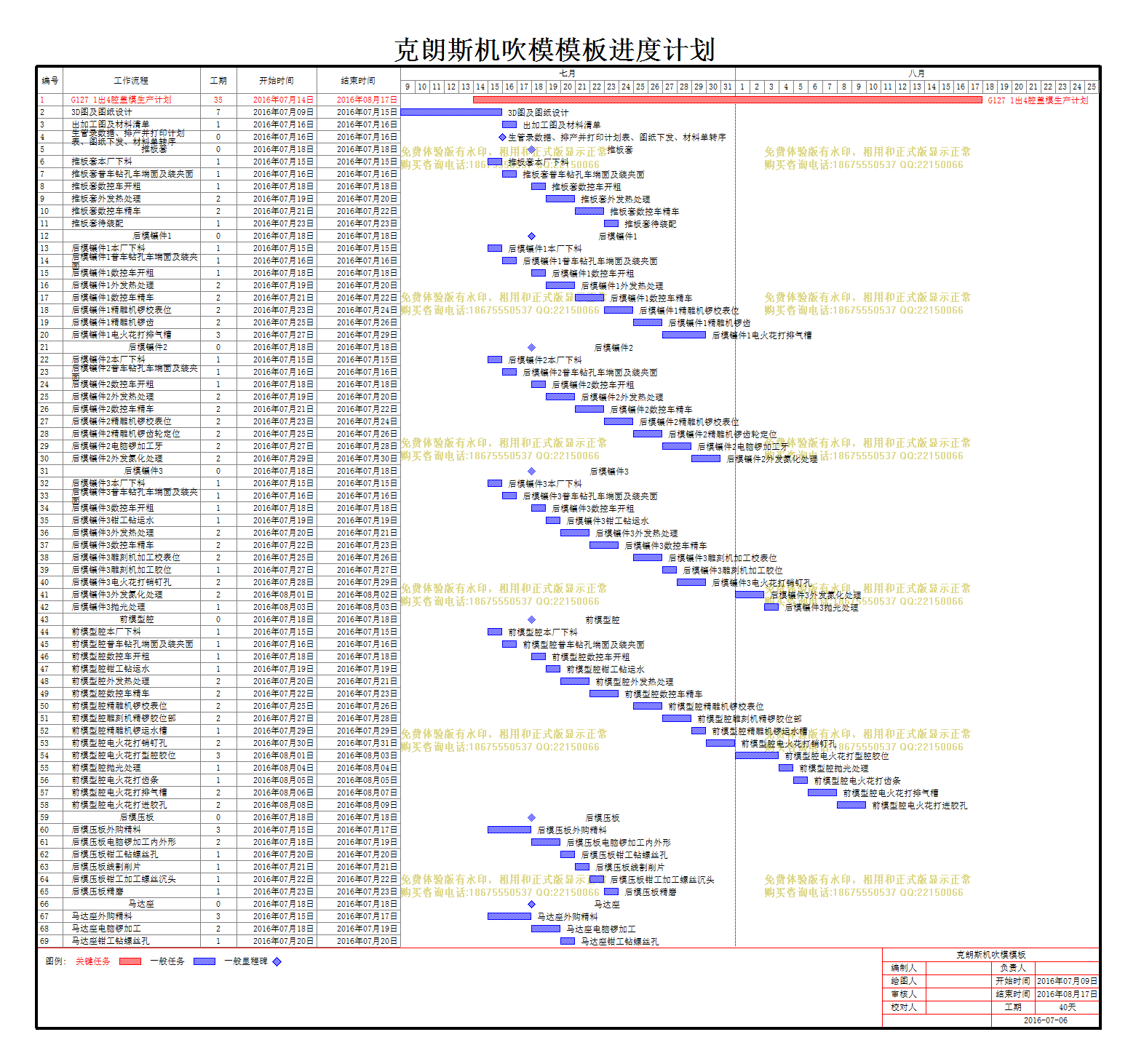Click the 编制人 label in the title block
This screenshot has height=1064, width=1136.
point(904,968)
